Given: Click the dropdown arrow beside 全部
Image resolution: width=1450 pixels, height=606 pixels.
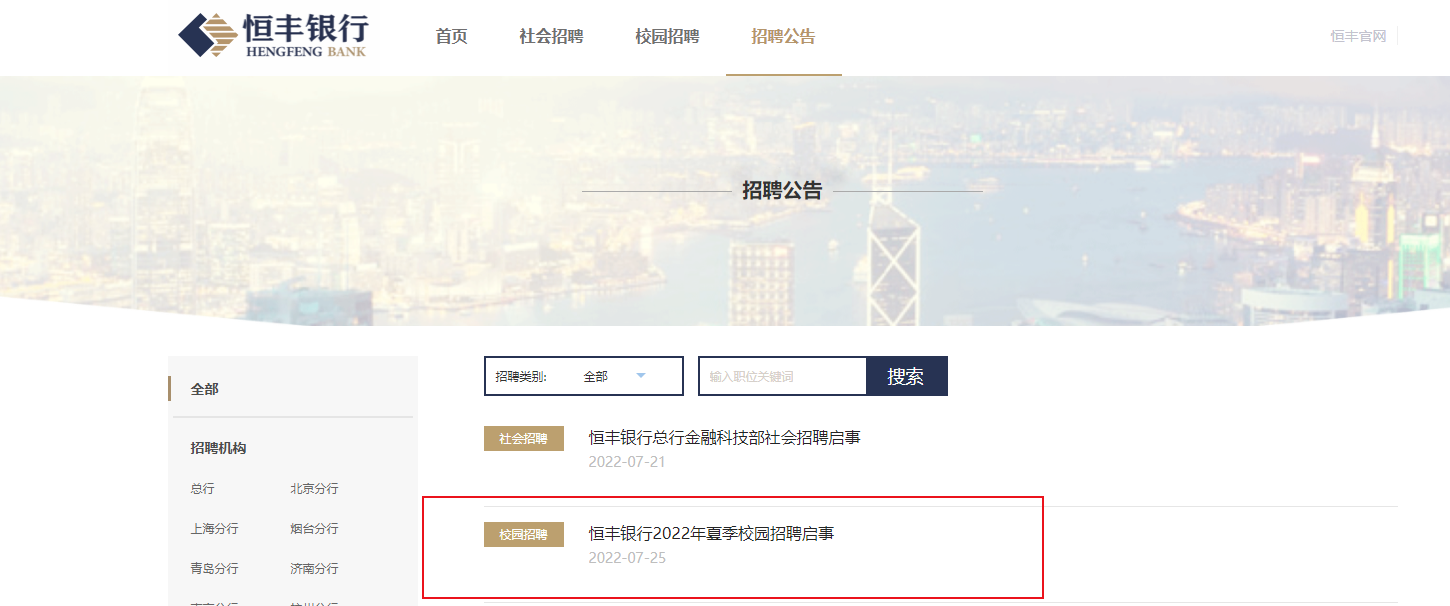Looking at the screenshot, I should pos(641,376).
